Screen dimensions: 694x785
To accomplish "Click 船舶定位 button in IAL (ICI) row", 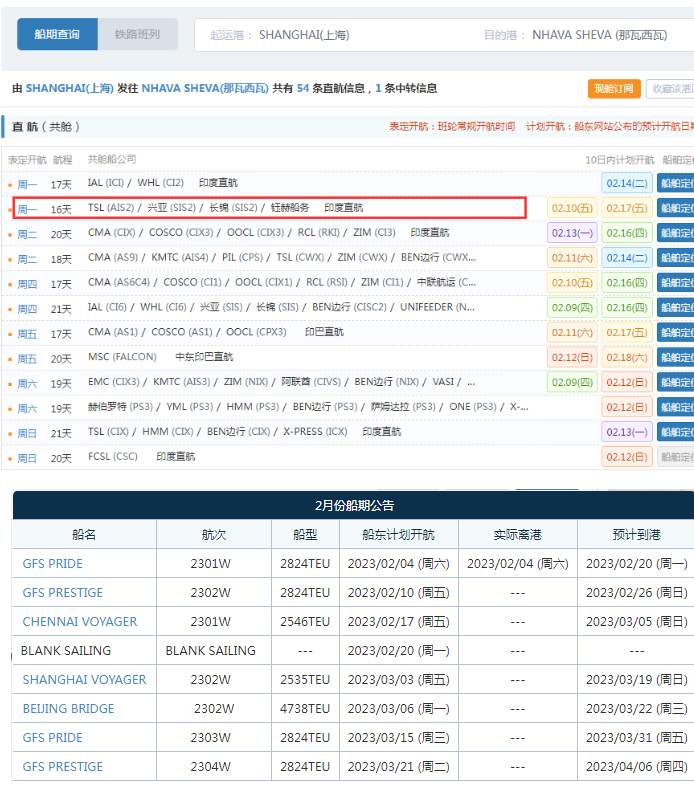I will click(x=675, y=183).
